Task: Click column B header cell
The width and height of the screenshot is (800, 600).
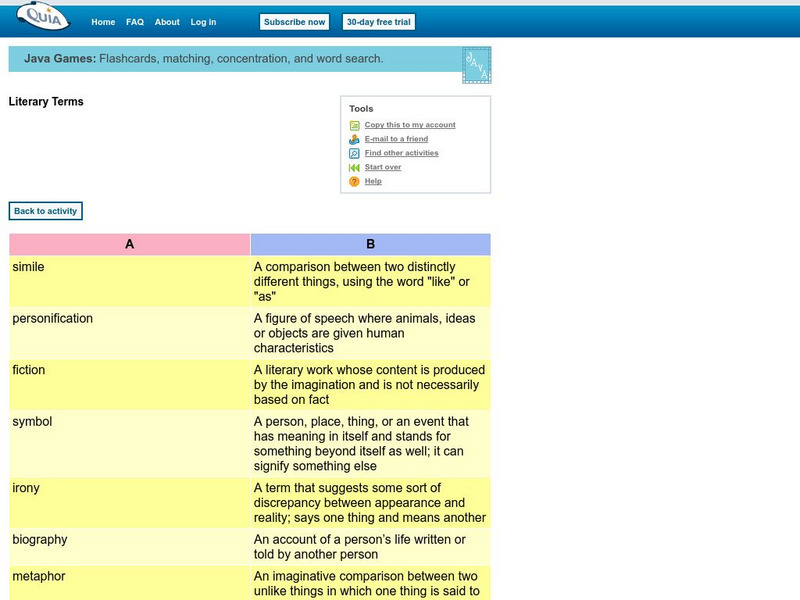Action: point(370,244)
